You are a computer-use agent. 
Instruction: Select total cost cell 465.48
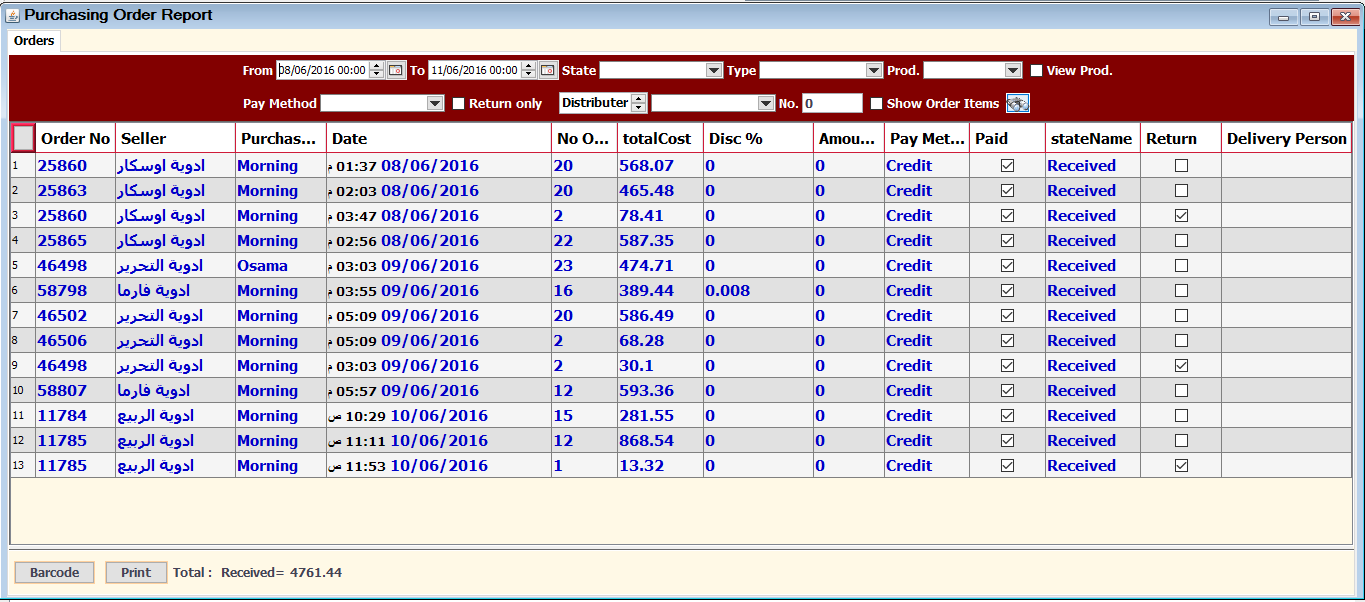[x=660, y=191]
